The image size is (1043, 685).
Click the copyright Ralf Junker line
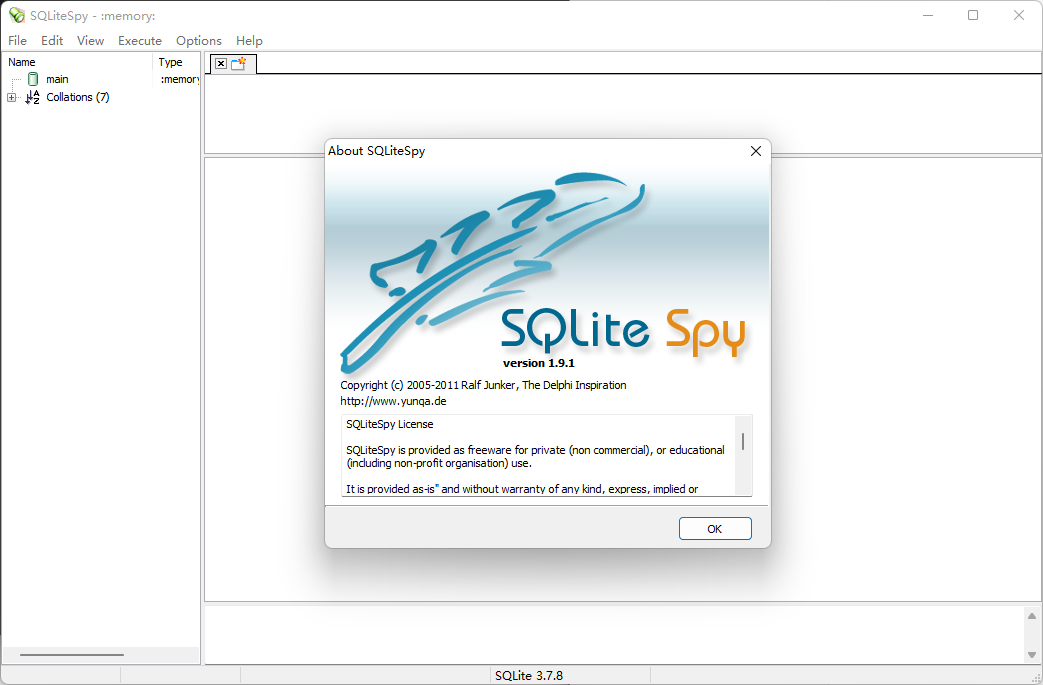pos(484,385)
